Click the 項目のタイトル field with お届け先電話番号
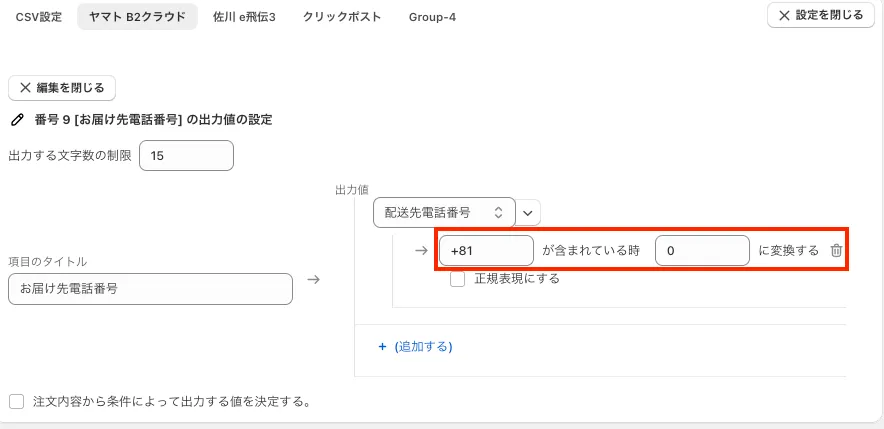 coord(150,289)
